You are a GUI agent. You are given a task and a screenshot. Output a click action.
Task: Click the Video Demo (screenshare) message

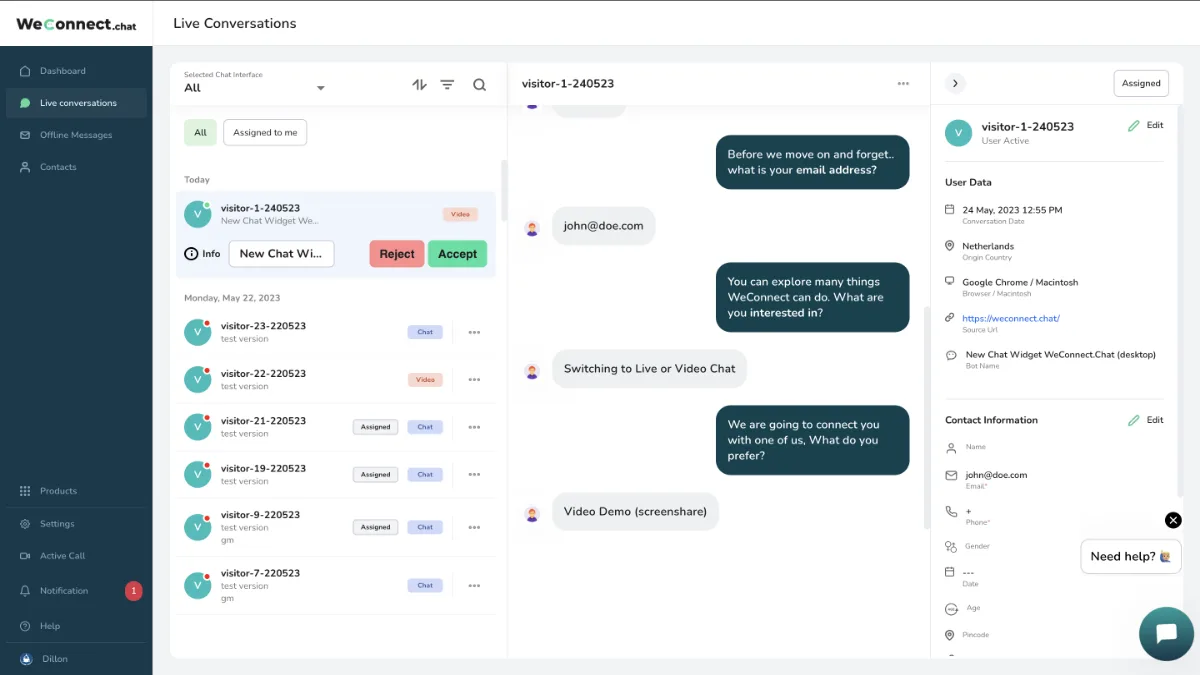[635, 512]
